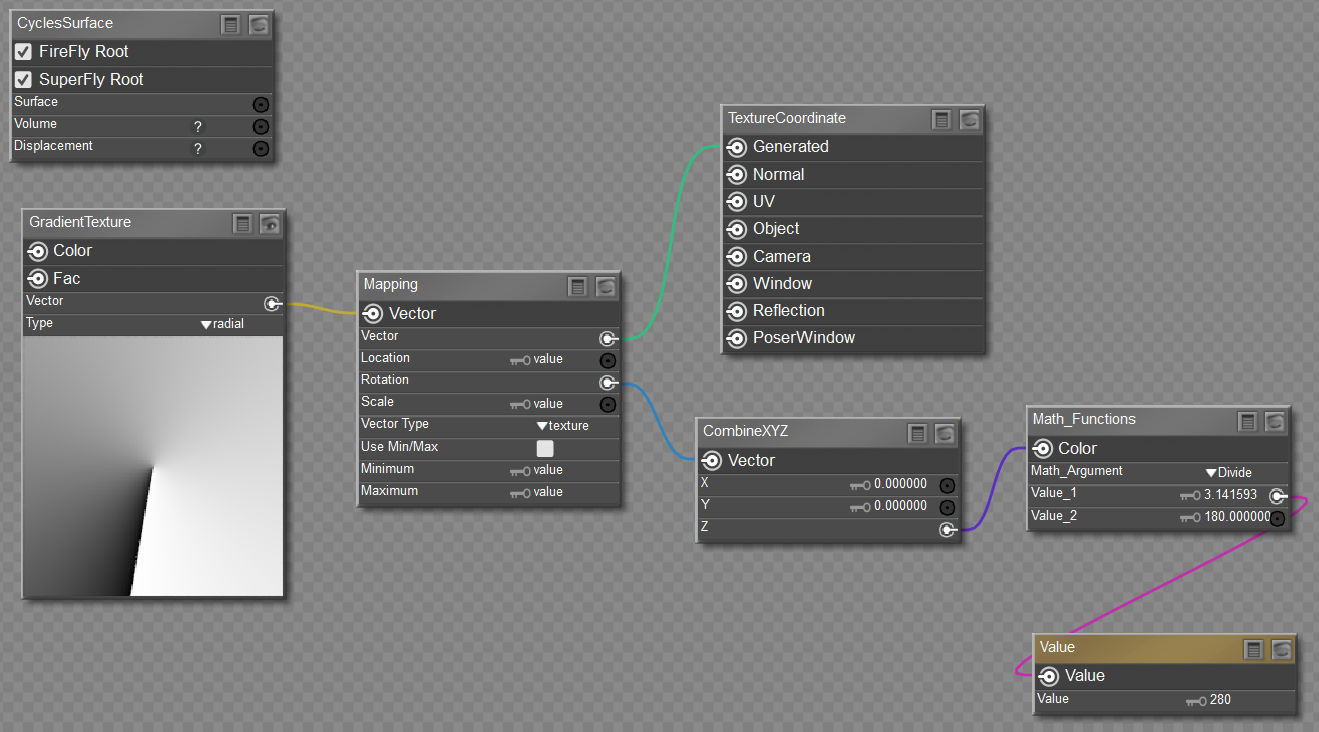Toggle the GradientTexture preview eye icon

(x=270, y=223)
